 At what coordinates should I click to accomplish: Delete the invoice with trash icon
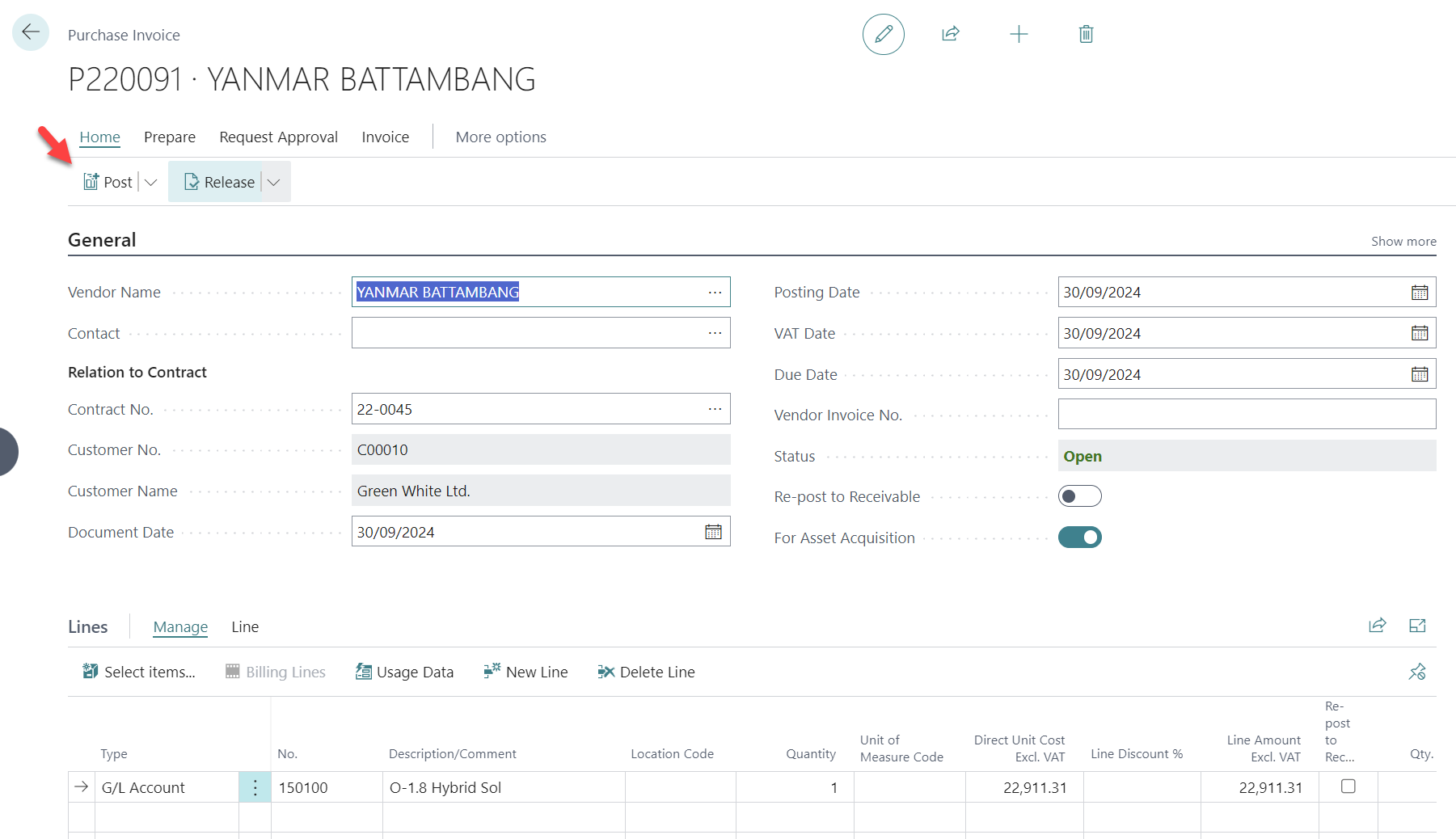tap(1086, 34)
